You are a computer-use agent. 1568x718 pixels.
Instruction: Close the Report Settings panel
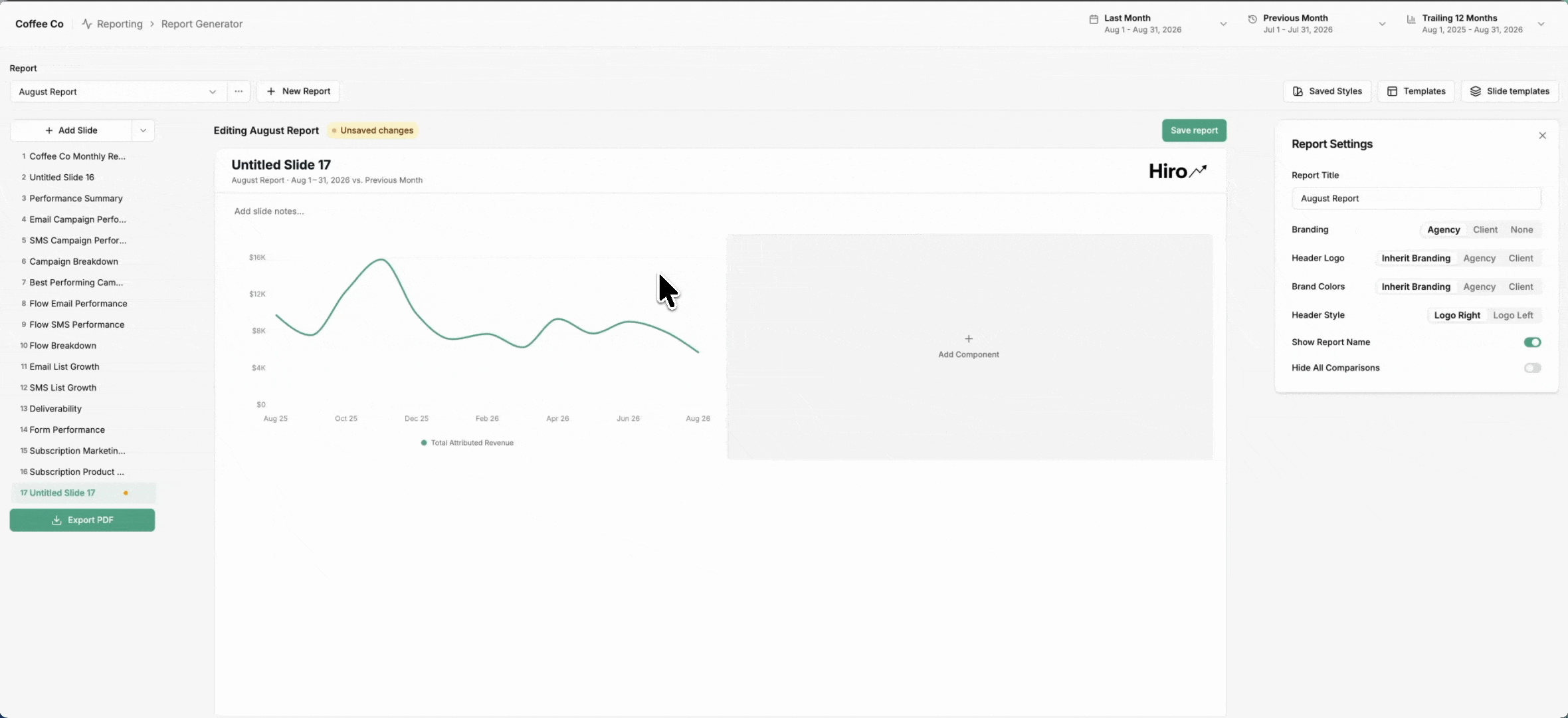click(x=1542, y=136)
